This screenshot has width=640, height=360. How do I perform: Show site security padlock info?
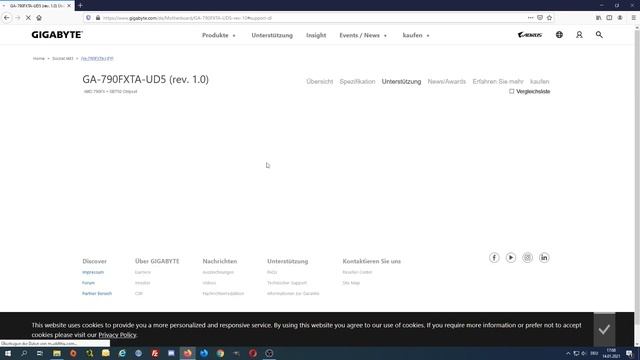click(x=98, y=18)
